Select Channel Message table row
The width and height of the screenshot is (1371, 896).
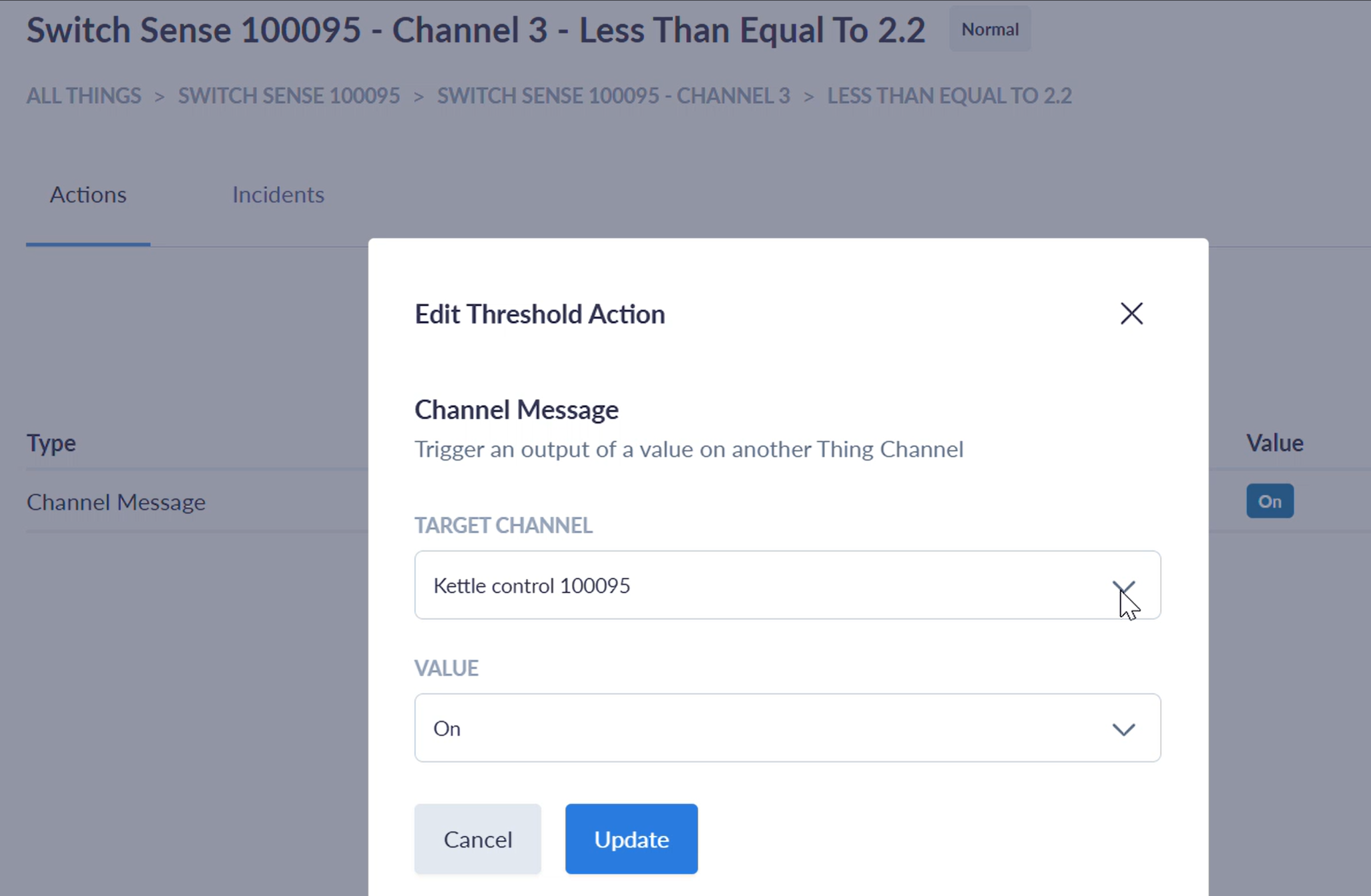tap(116, 502)
